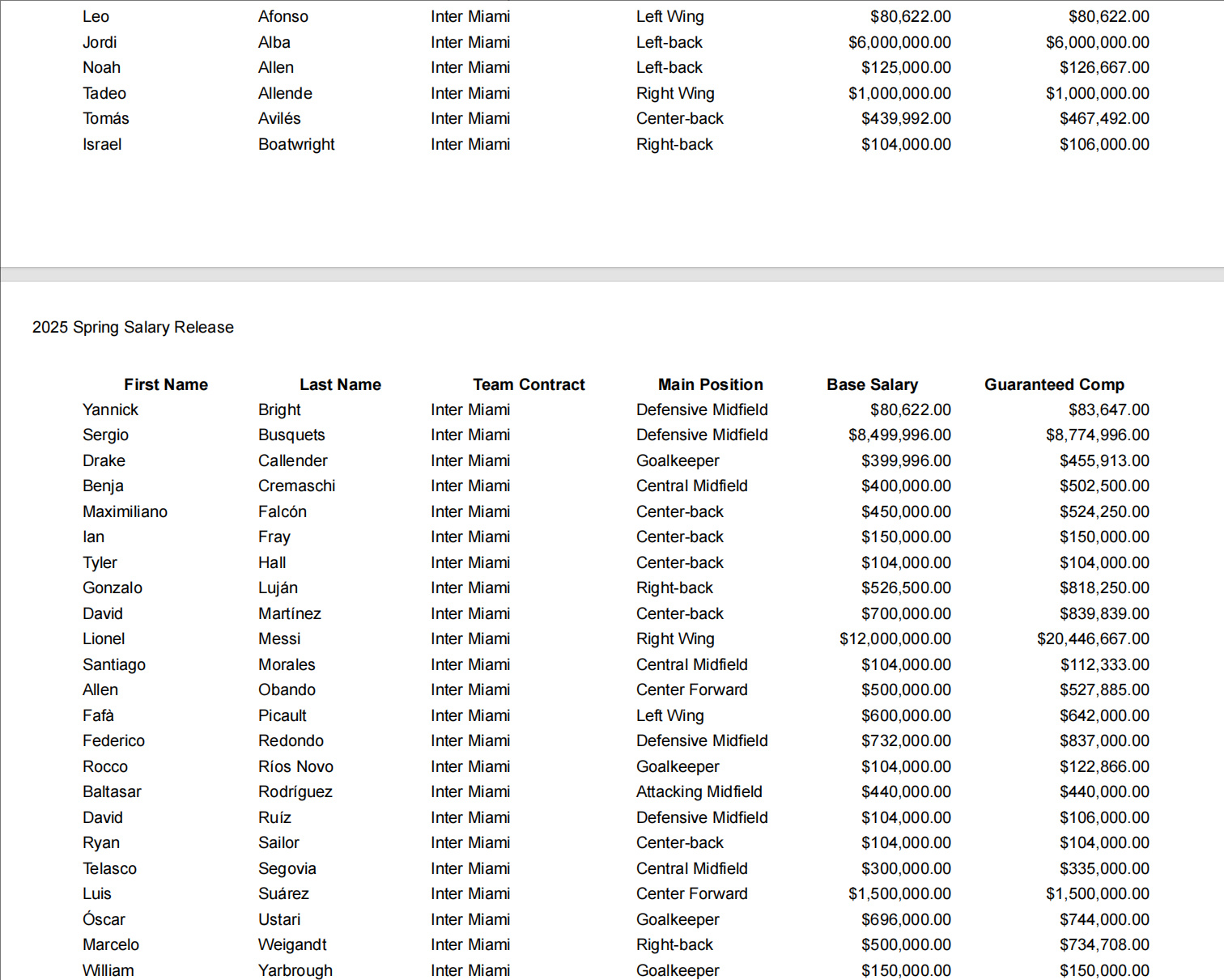
Task: Click the base salary "$526,500.00"
Action: pos(906,588)
